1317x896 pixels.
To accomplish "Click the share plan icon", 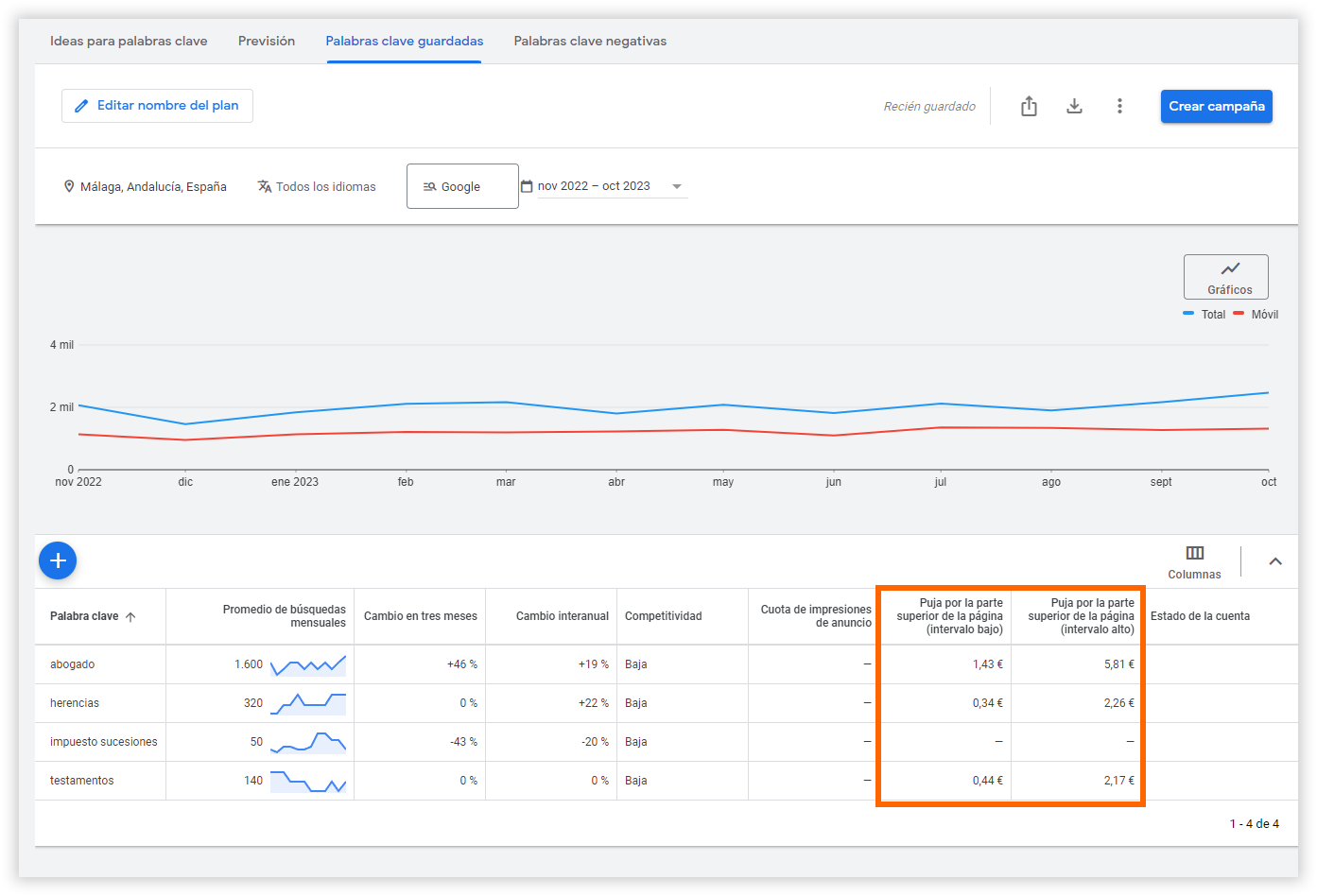I will 1029,107.
